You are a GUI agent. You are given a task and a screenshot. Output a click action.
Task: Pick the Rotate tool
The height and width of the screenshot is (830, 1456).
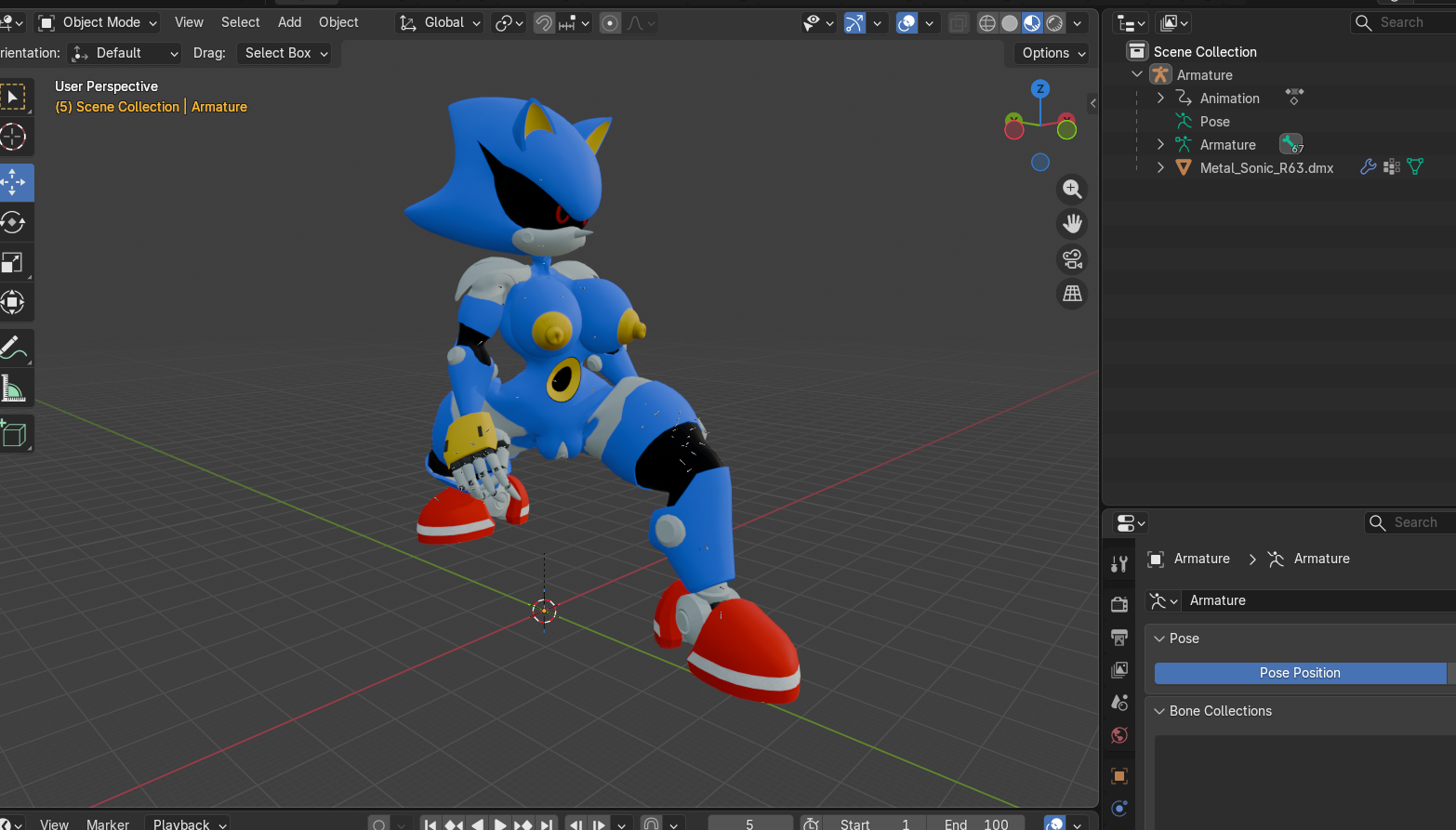(13, 223)
